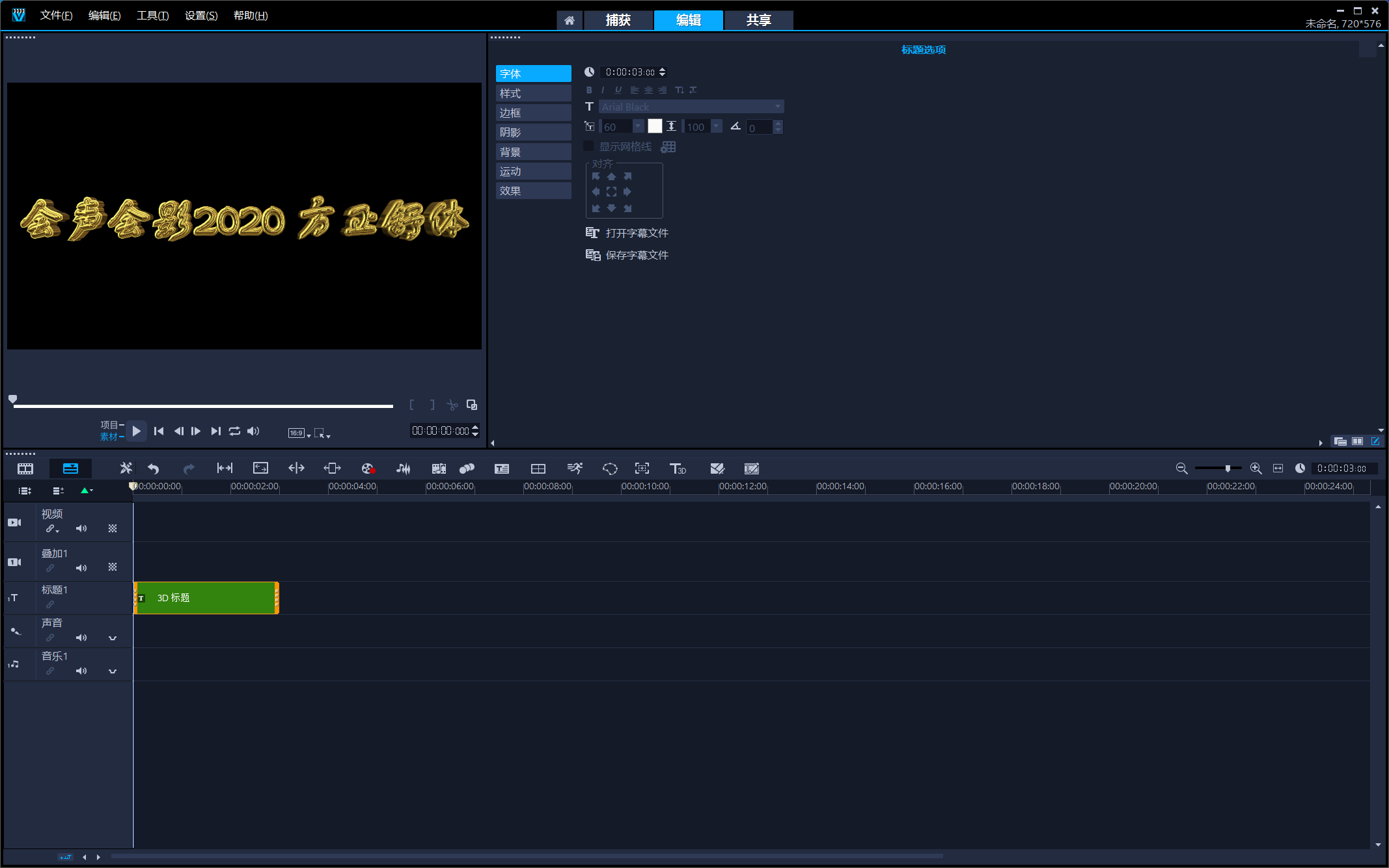
Task: Switch to timeline view
Action: (x=70, y=468)
